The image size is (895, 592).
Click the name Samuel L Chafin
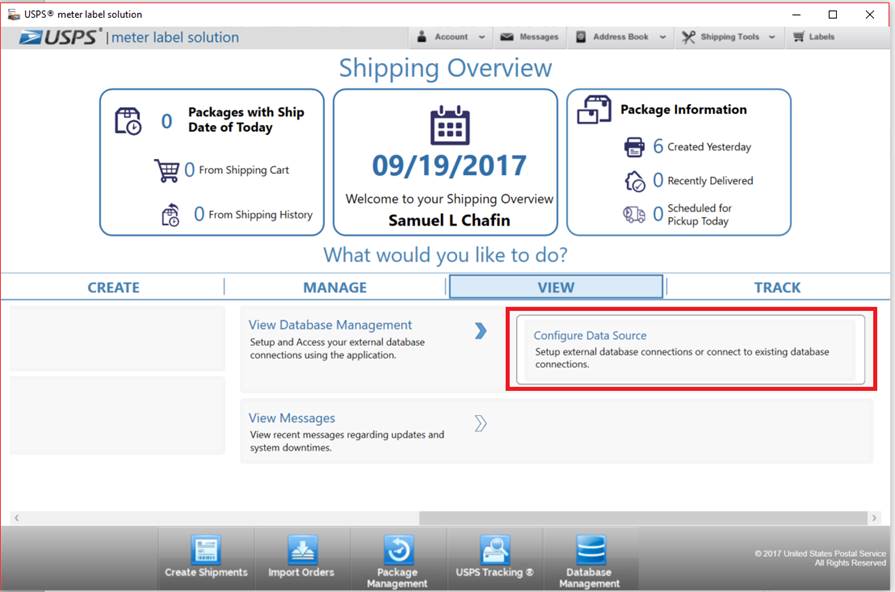(x=449, y=220)
